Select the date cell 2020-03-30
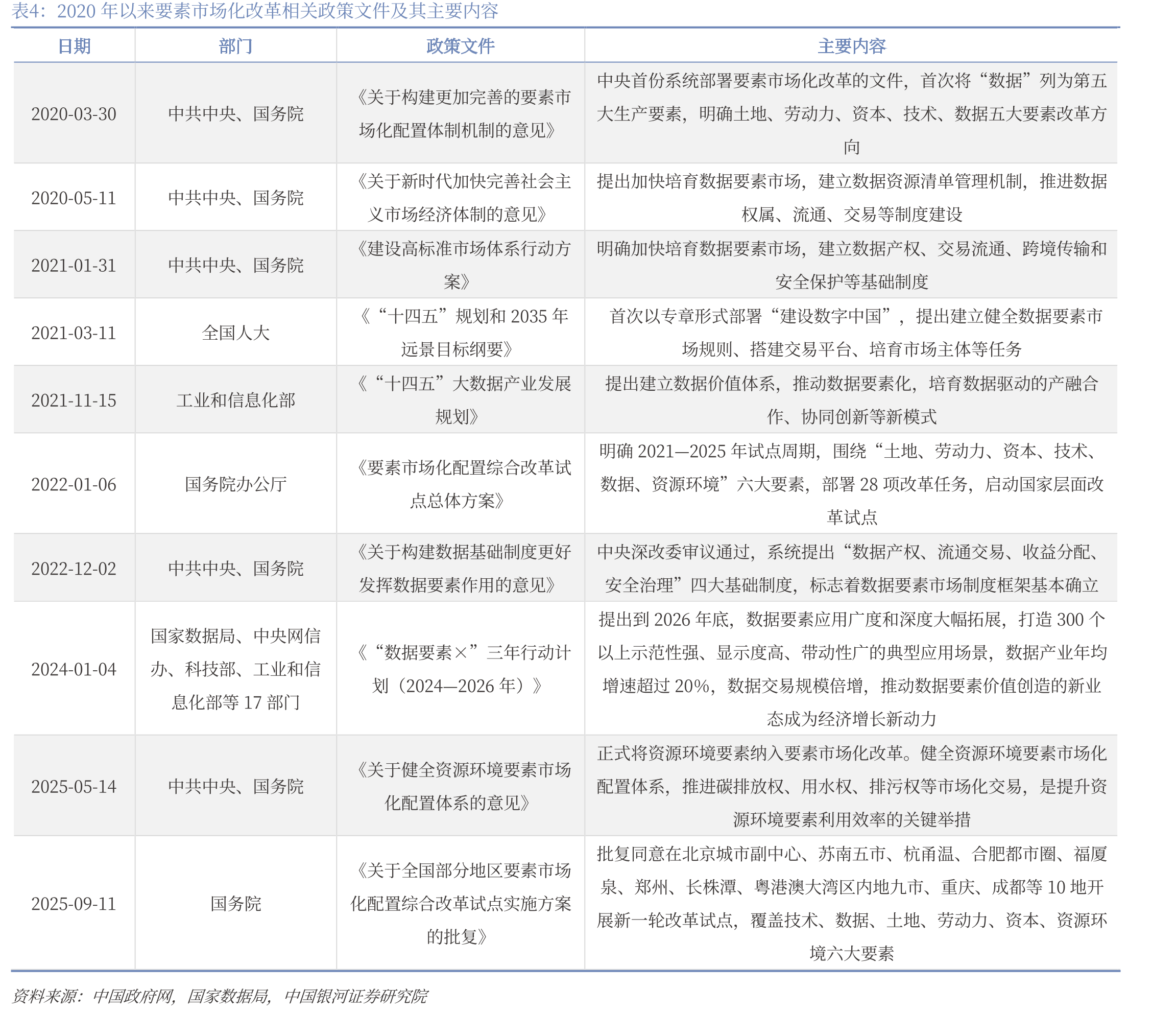The image size is (1176, 1012). point(74,114)
